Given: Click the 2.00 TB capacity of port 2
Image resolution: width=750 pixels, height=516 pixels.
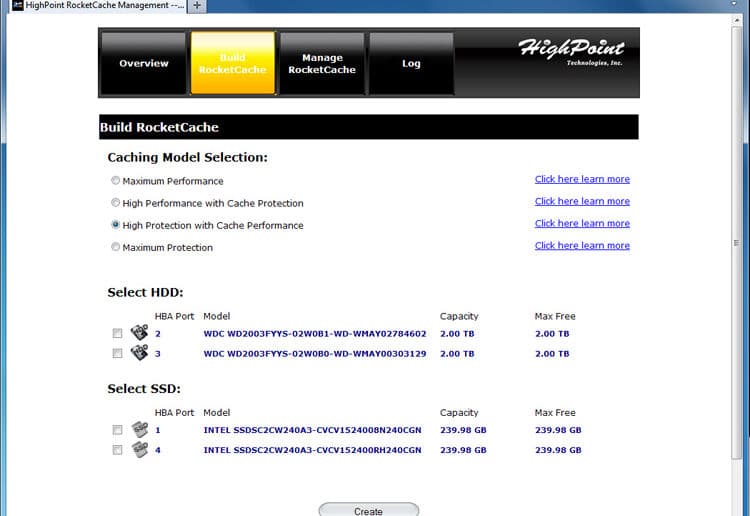Looking at the screenshot, I should click(x=457, y=334).
